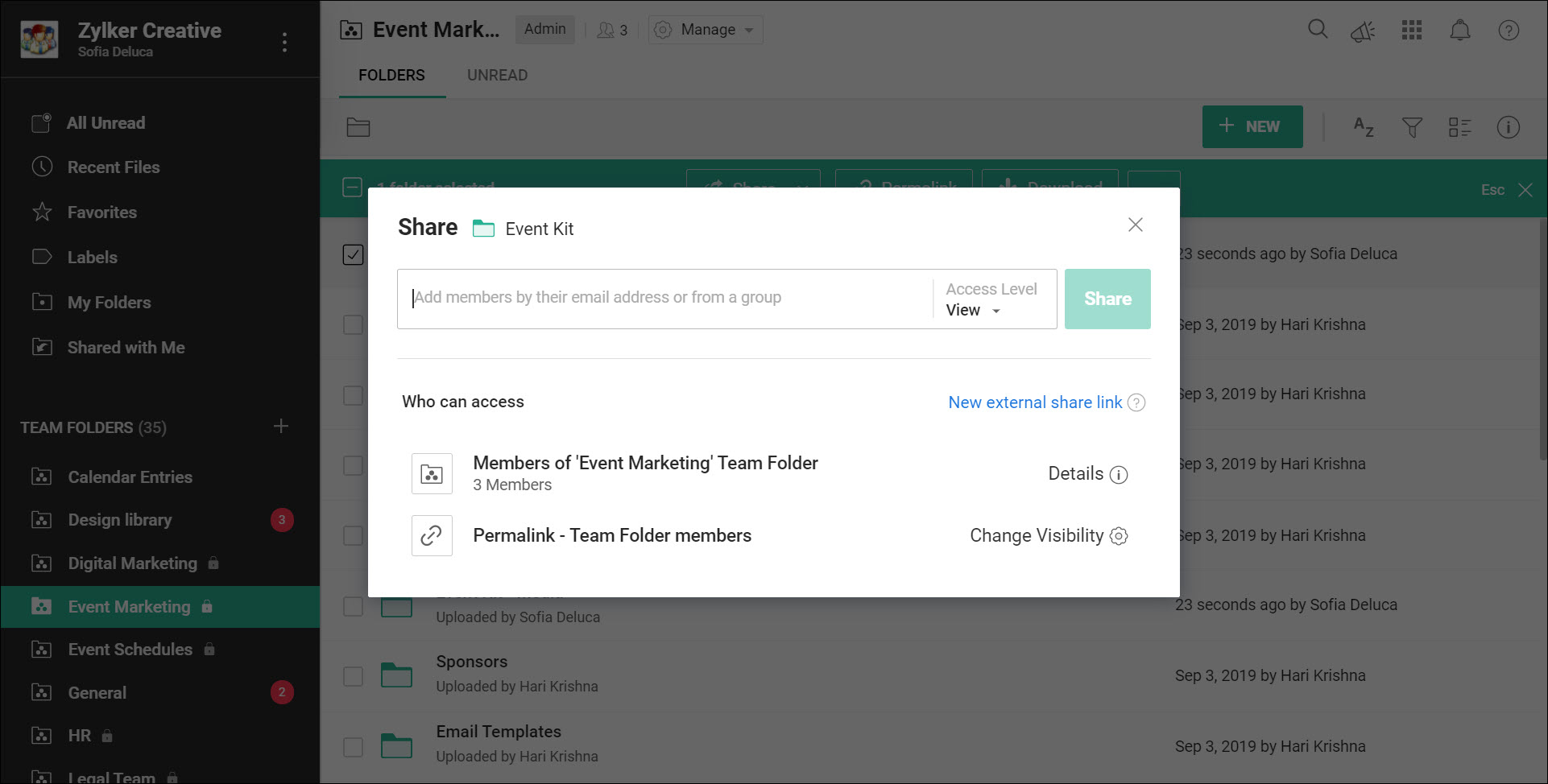Click the help question mark icon

coord(1509,31)
